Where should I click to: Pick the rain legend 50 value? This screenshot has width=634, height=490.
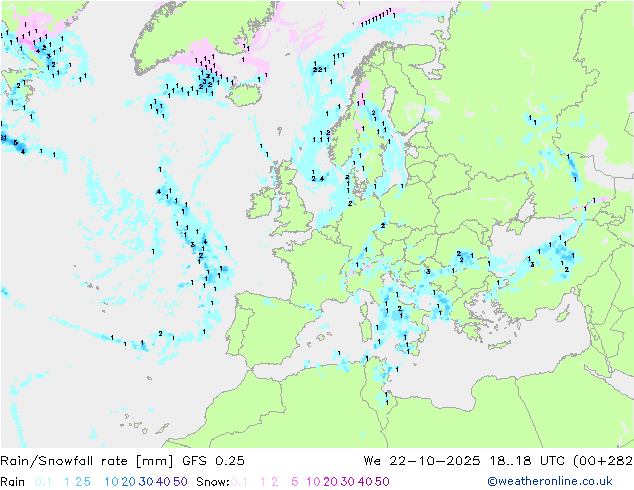(180, 482)
